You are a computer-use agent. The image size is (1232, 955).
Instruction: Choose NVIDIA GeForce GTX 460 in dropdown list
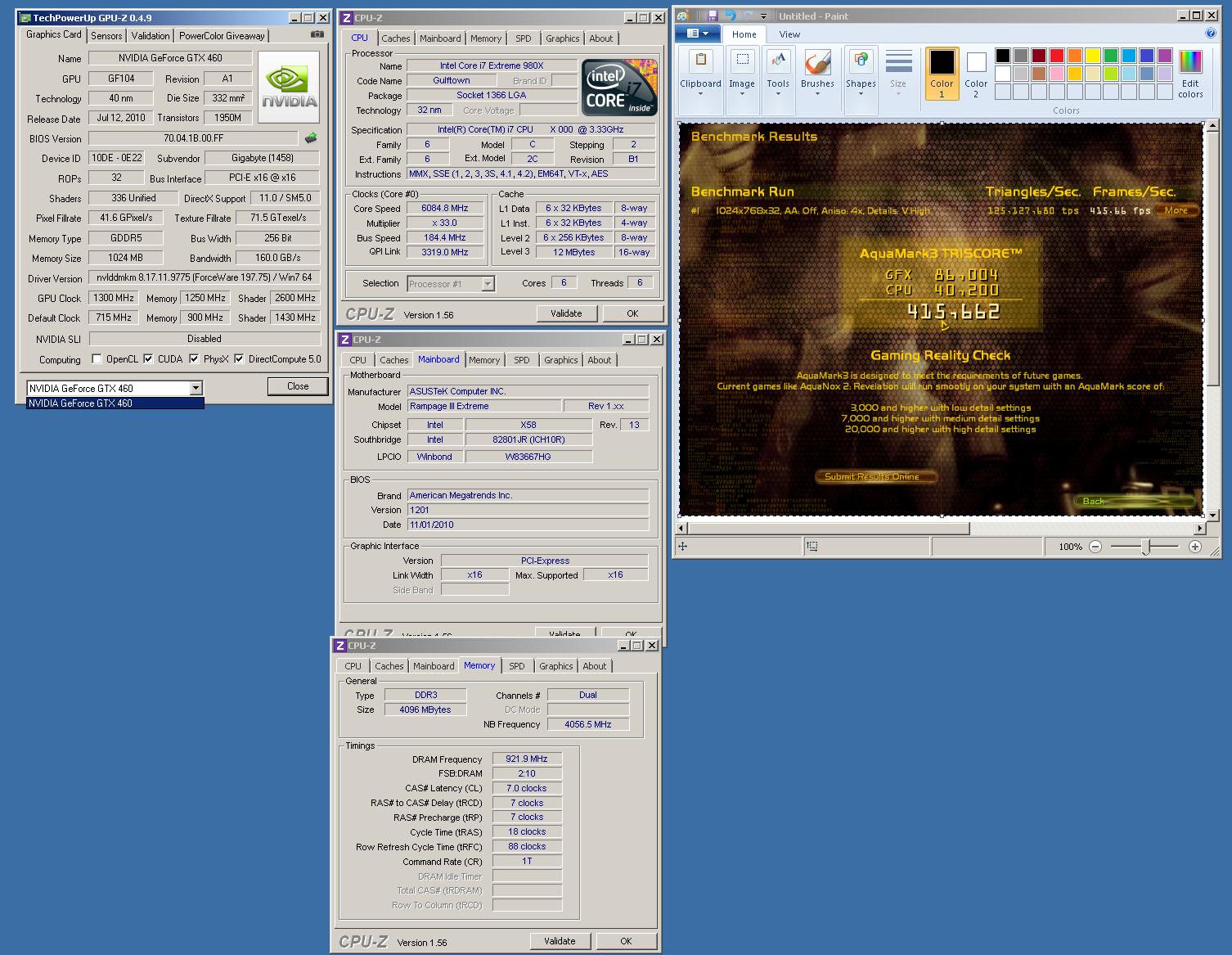tap(115, 403)
